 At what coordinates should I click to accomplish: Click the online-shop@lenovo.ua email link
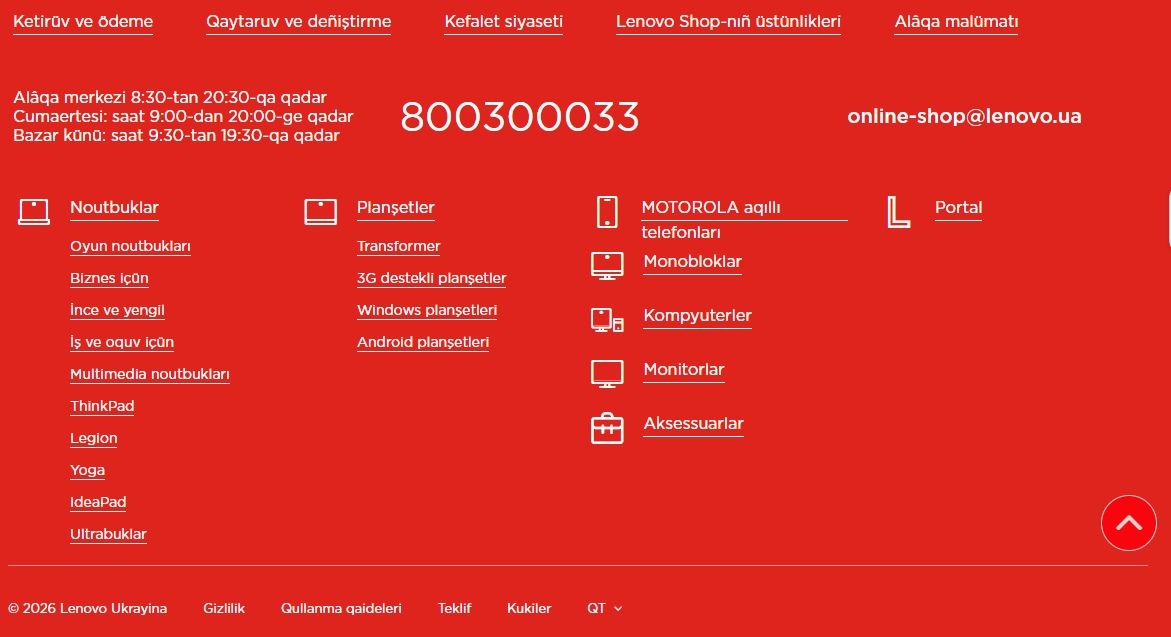click(x=964, y=116)
